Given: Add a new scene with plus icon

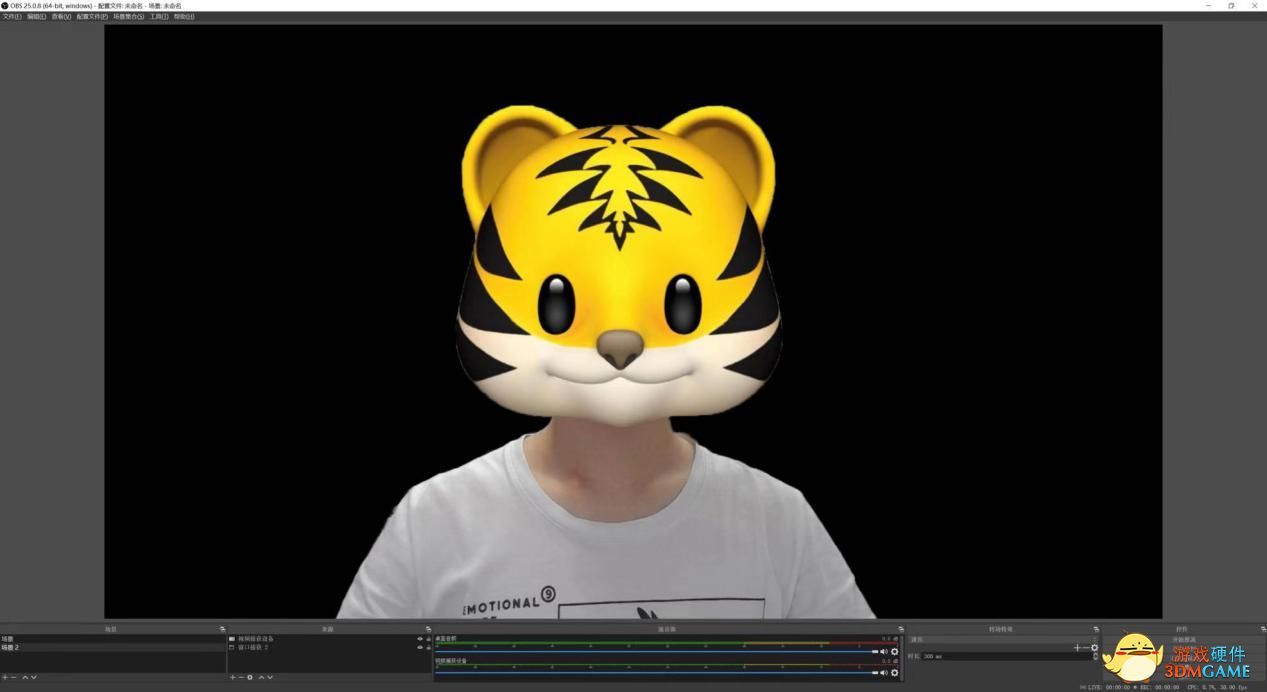Looking at the screenshot, I should coord(5,677).
